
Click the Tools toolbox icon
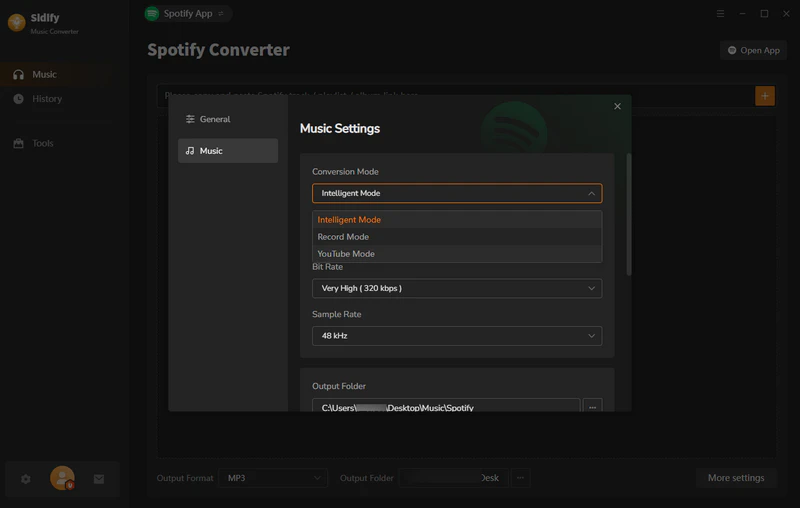[x=18, y=143]
